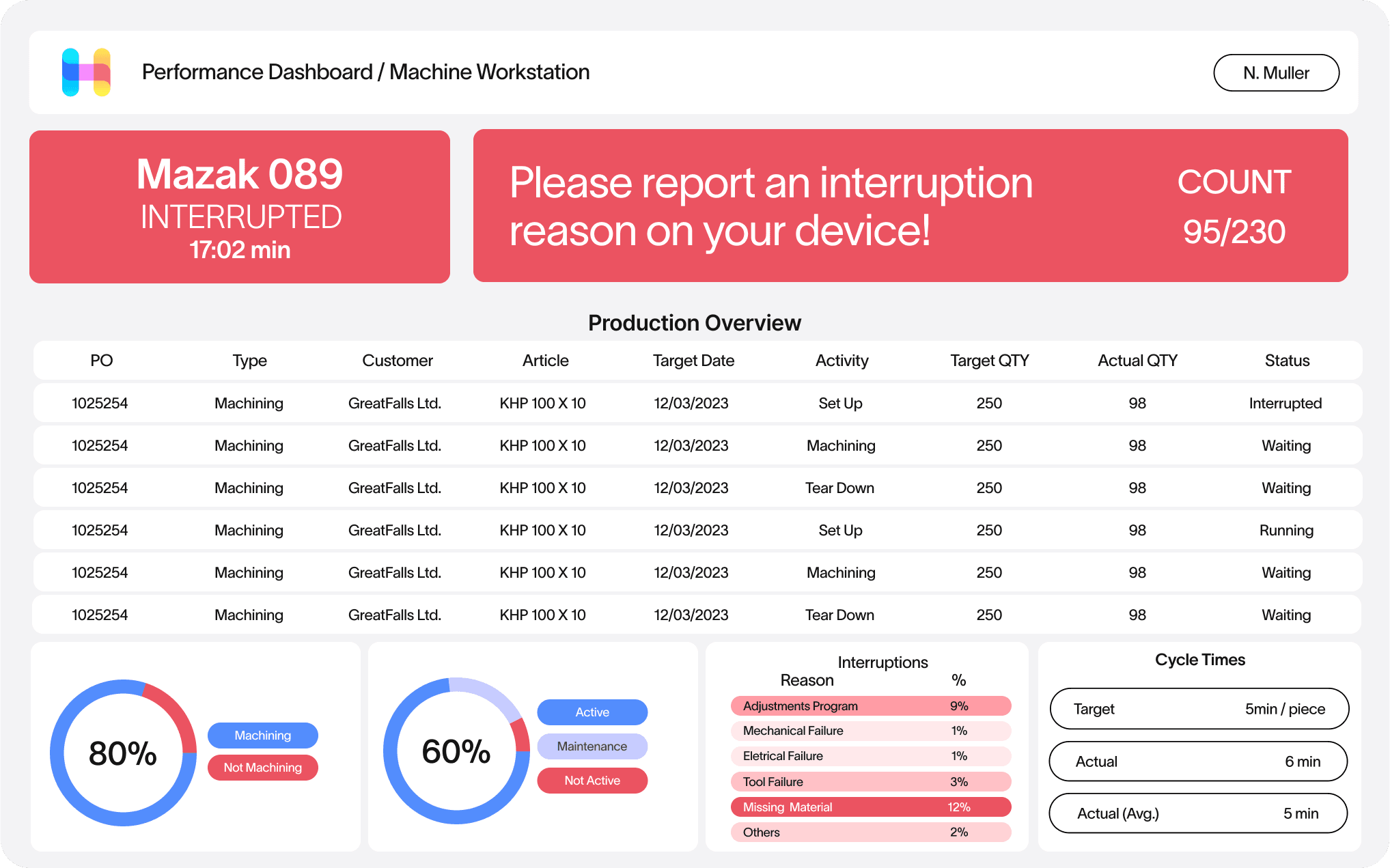Click the Not Active legend icon in chart
This screenshot has height=868, width=1390.
(591, 780)
